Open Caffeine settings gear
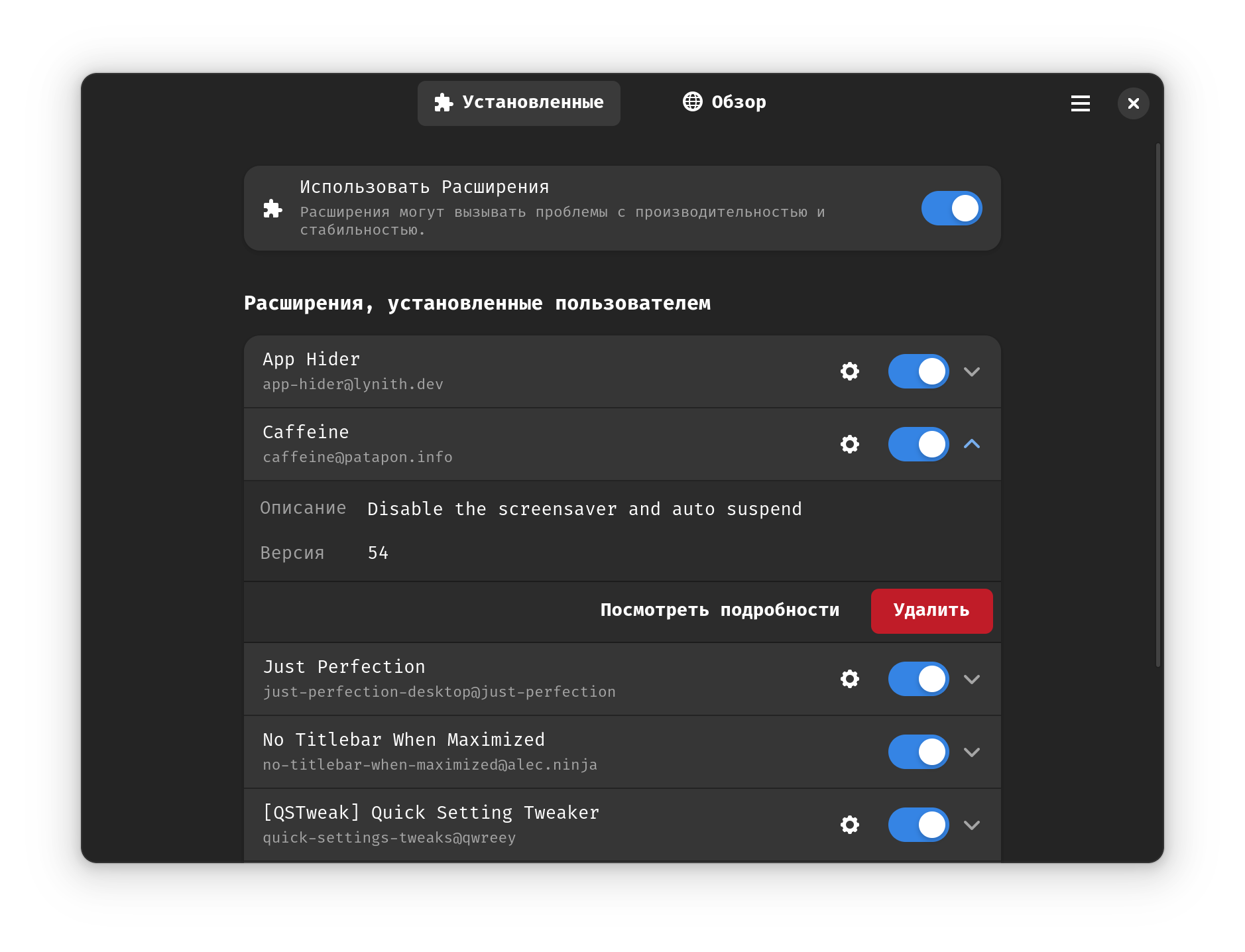Viewport: 1245px width, 952px height. [849, 444]
